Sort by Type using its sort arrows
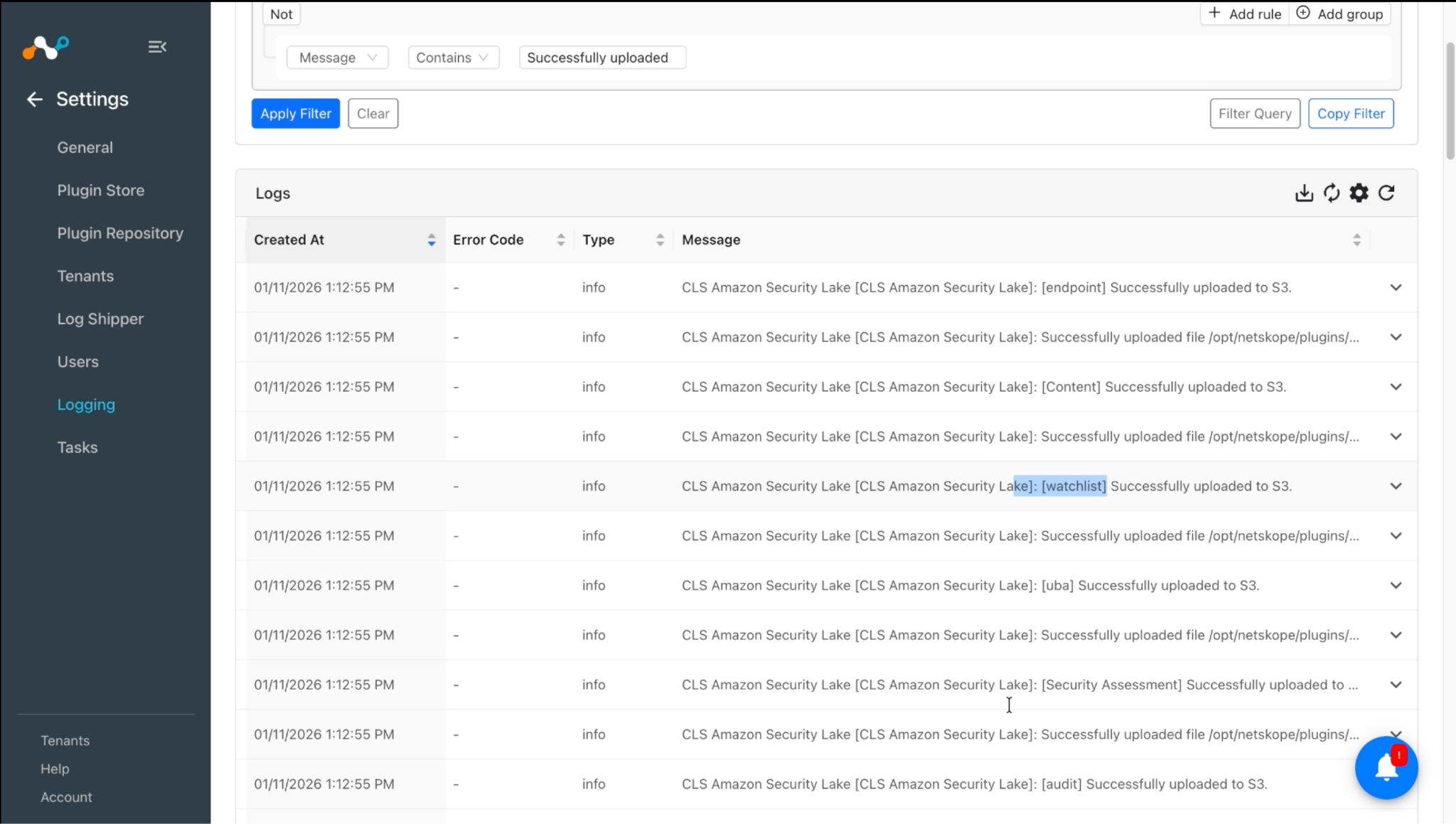Screen dimensions: 1456x824 [660, 240]
